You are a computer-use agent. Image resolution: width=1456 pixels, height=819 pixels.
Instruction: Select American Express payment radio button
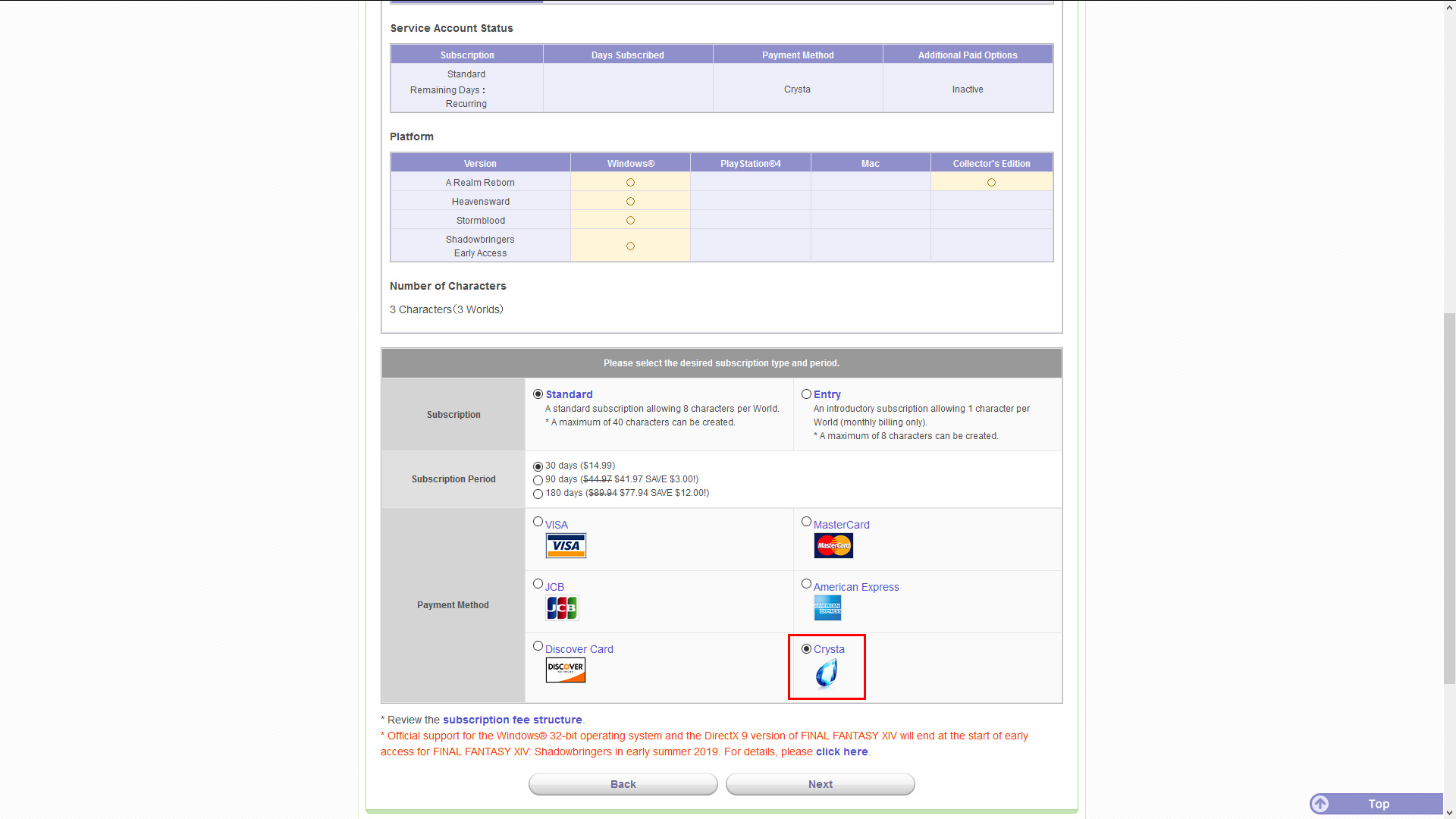806,584
